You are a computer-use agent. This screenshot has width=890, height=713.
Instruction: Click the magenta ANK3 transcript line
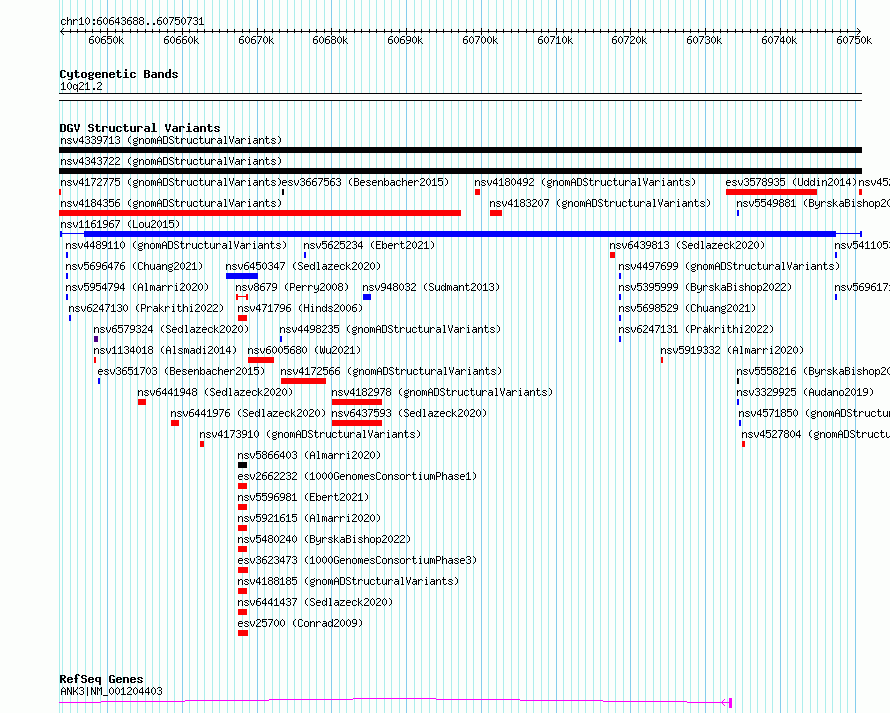pos(396,702)
